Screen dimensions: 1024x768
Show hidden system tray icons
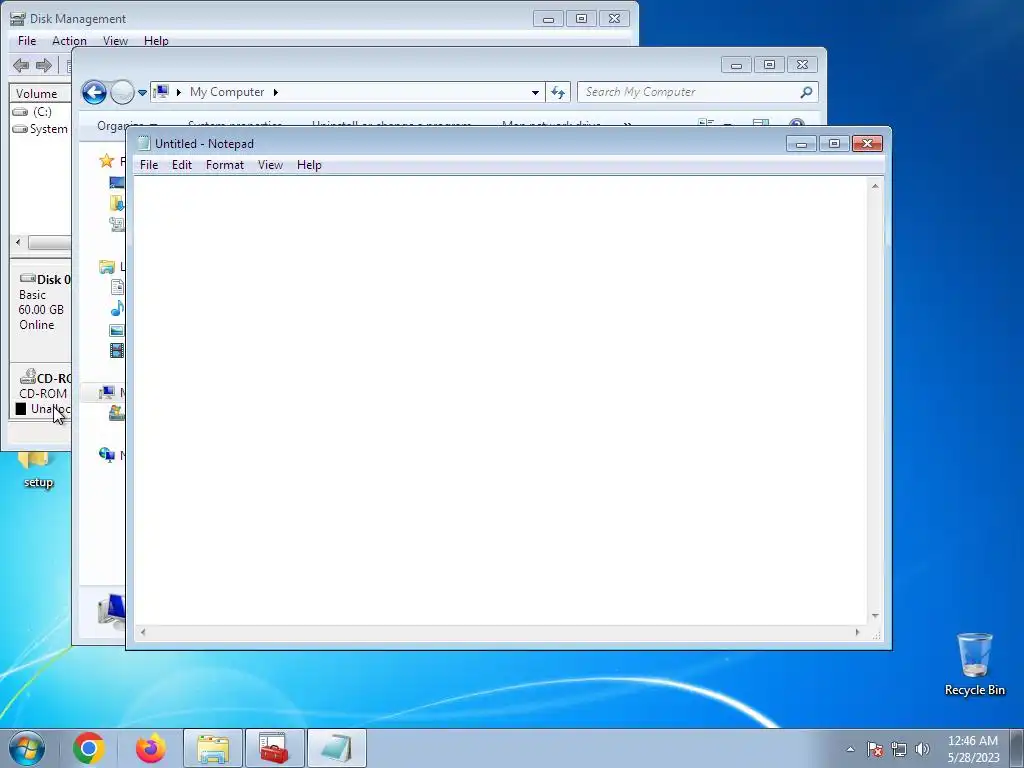(850, 749)
